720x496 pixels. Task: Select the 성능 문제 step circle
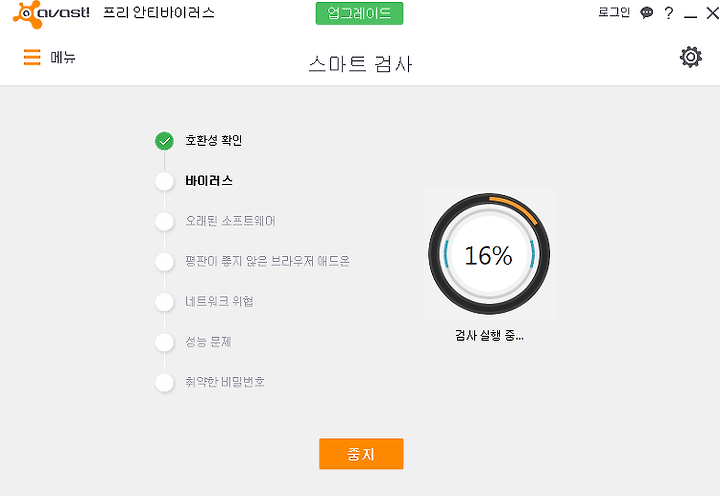[164, 342]
